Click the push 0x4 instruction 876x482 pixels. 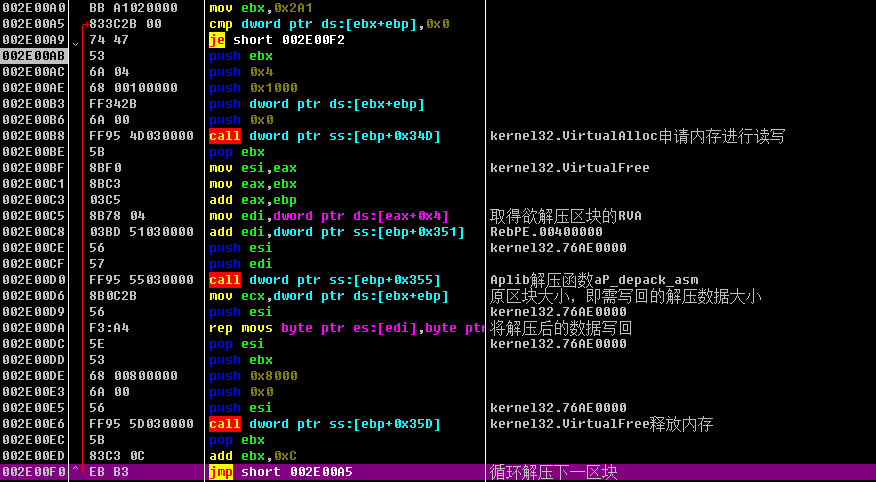240,72
